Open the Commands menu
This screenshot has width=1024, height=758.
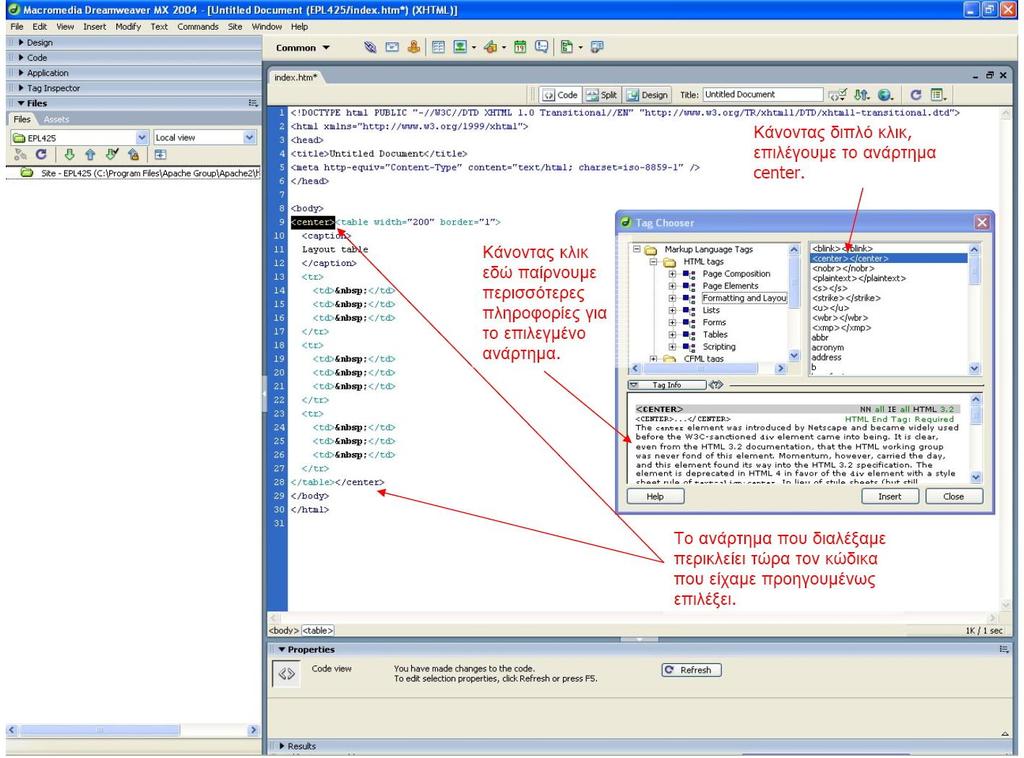click(x=198, y=27)
